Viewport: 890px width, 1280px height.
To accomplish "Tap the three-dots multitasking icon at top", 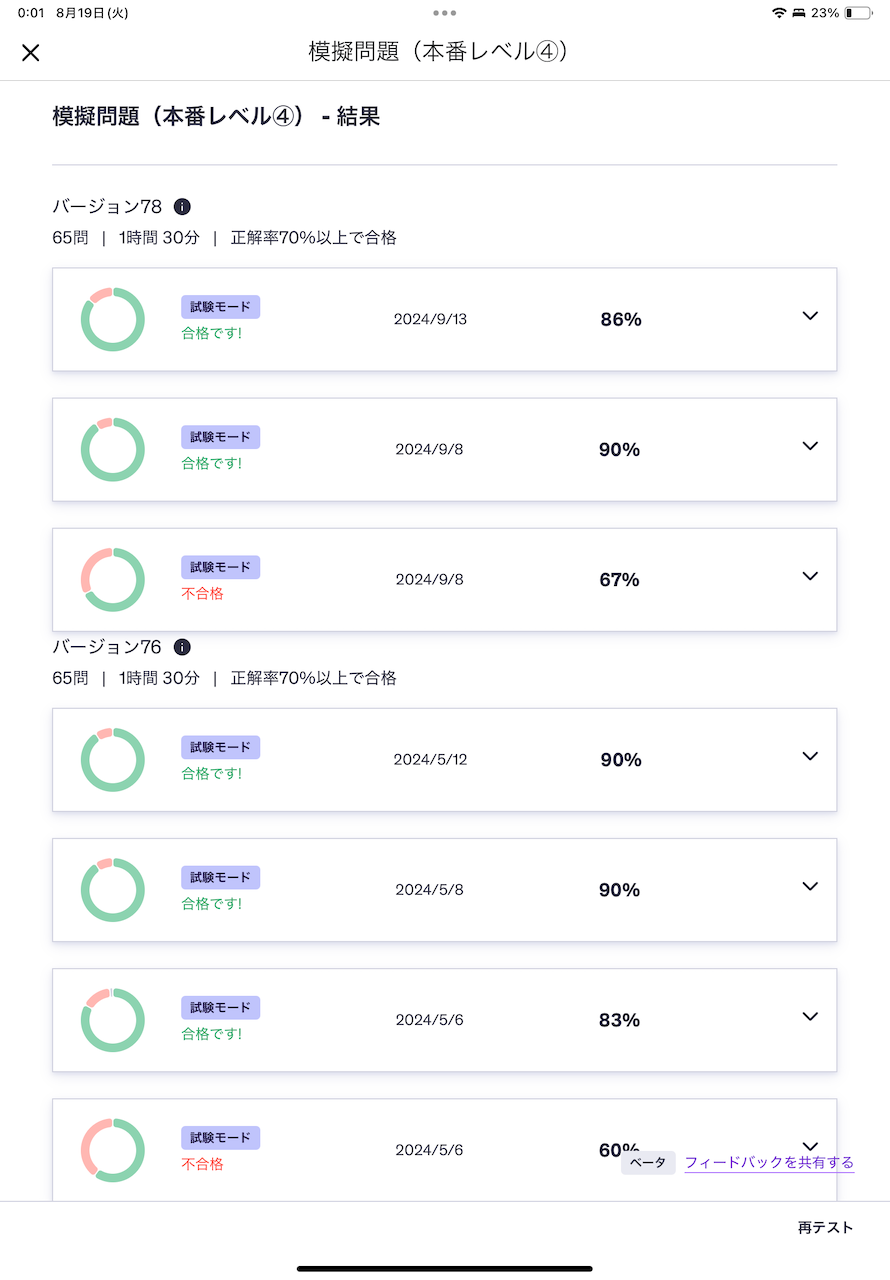I will pyautogui.click(x=445, y=13).
